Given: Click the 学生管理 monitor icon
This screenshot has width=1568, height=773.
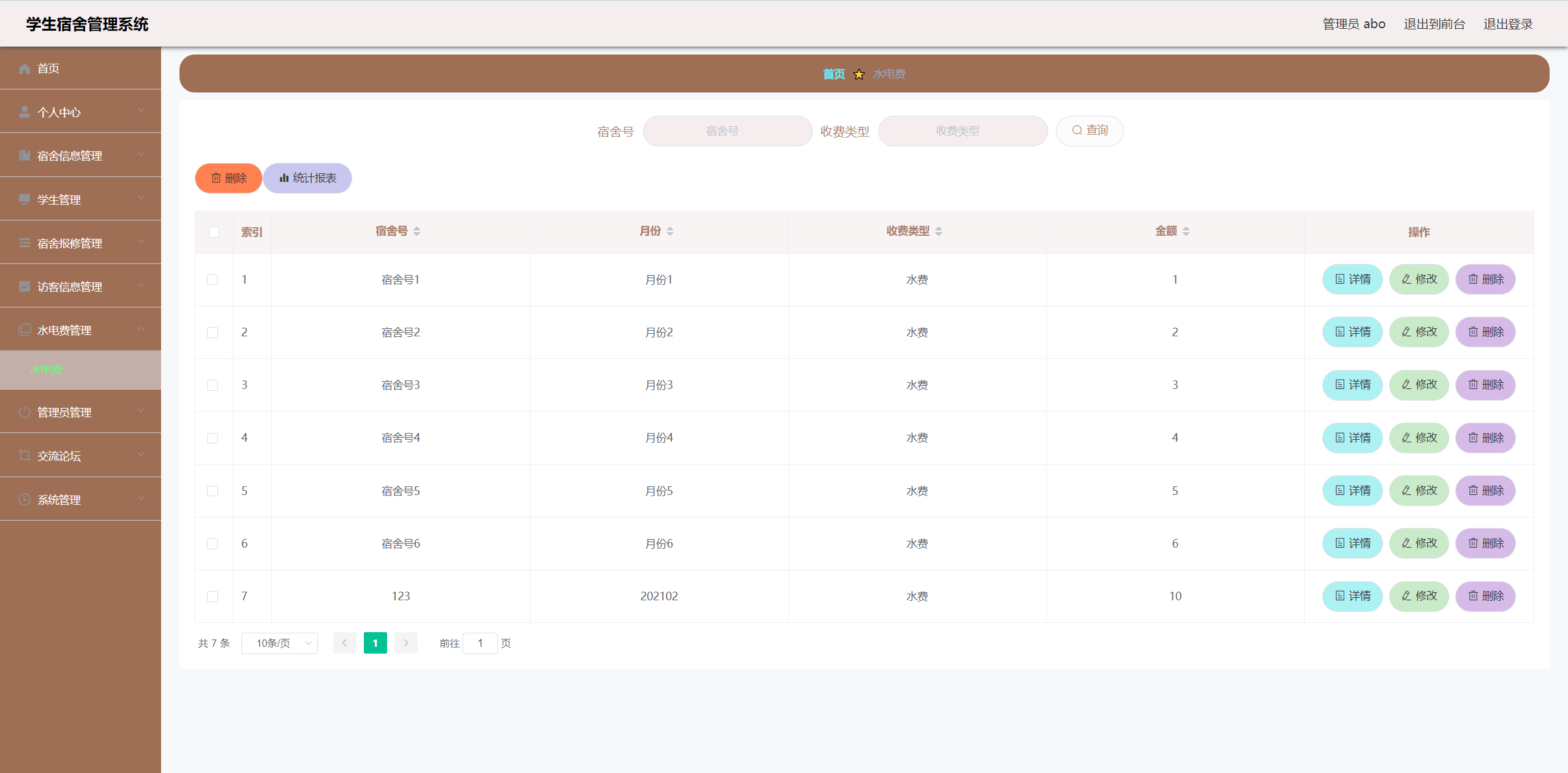Looking at the screenshot, I should pyautogui.click(x=24, y=199).
